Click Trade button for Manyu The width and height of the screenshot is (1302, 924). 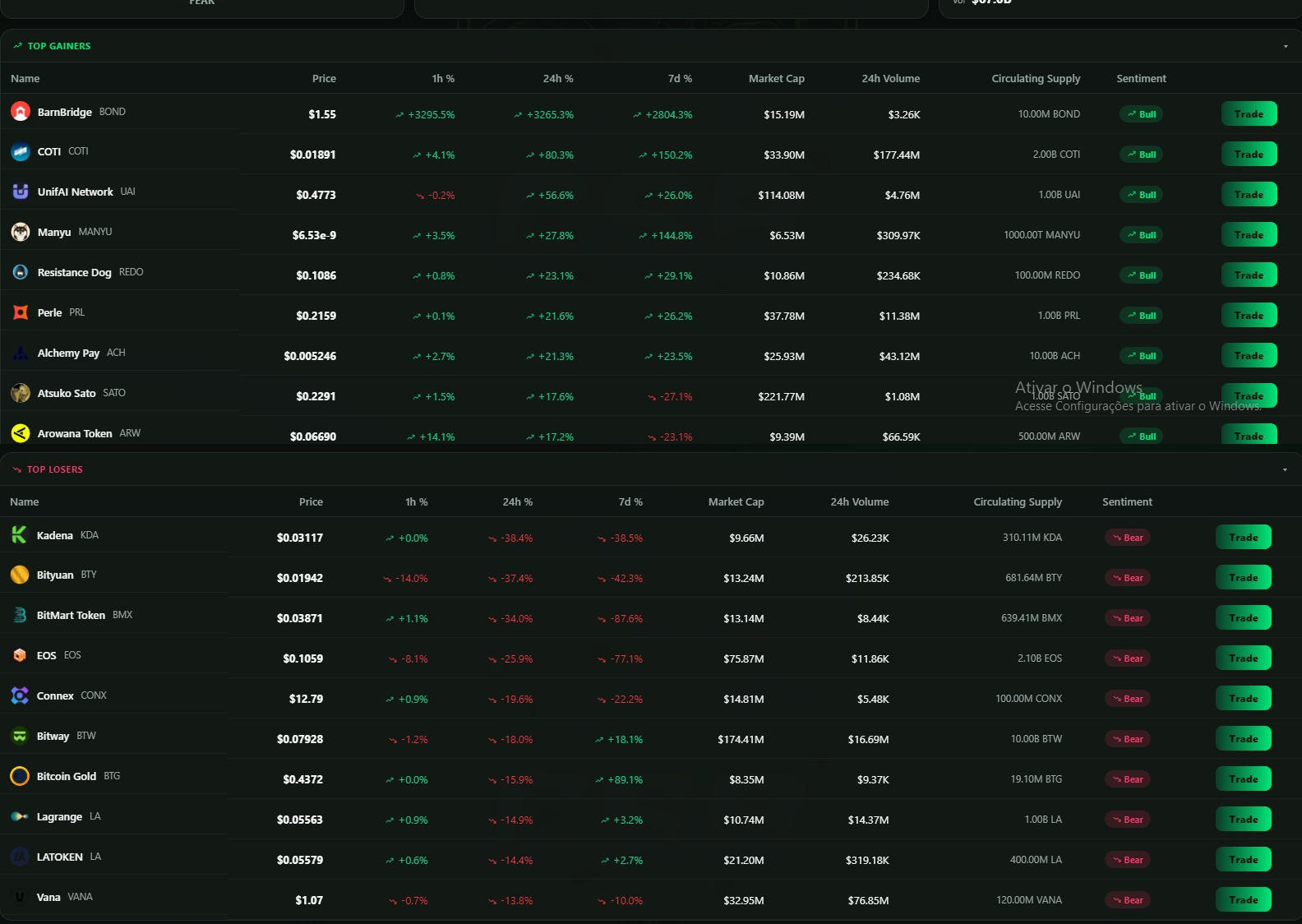point(1249,234)
